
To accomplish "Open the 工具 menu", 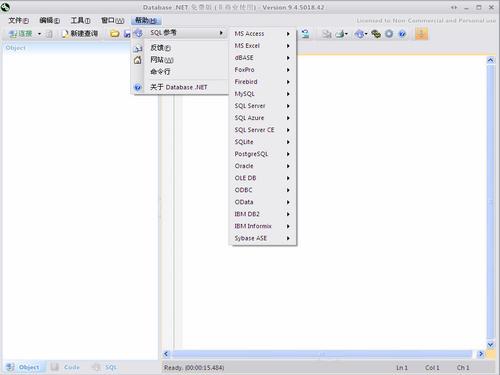I will point(80,21).
